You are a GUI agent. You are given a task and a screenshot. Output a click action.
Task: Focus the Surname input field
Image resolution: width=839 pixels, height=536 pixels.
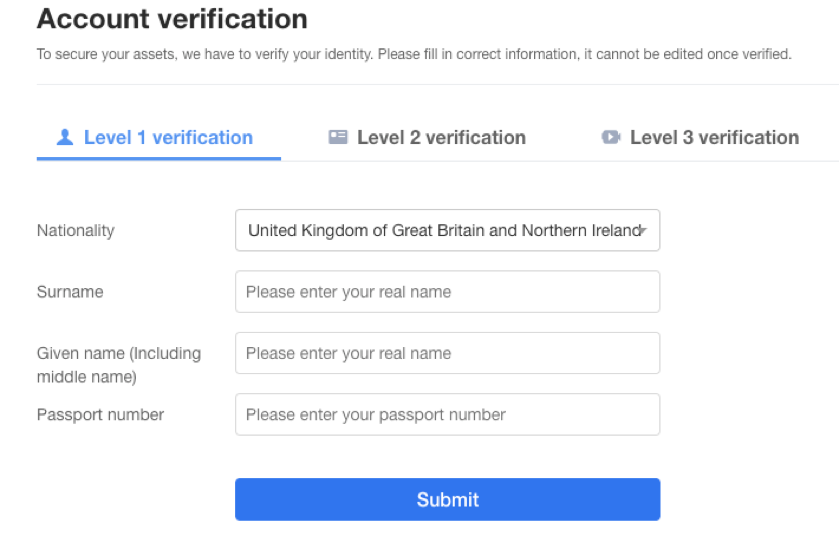(447, 292)
